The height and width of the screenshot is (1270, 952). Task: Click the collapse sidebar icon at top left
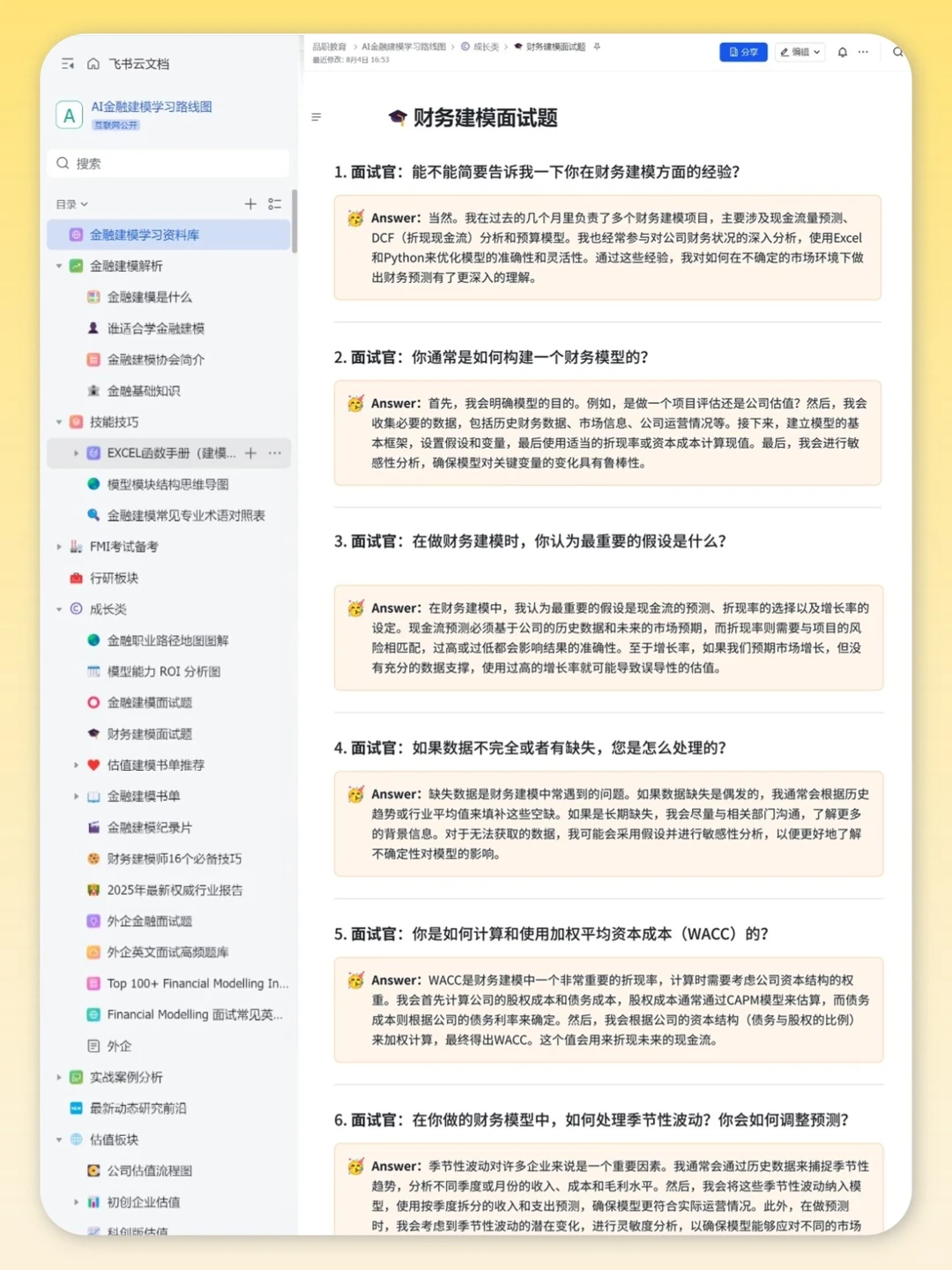(x=67, y=63)
